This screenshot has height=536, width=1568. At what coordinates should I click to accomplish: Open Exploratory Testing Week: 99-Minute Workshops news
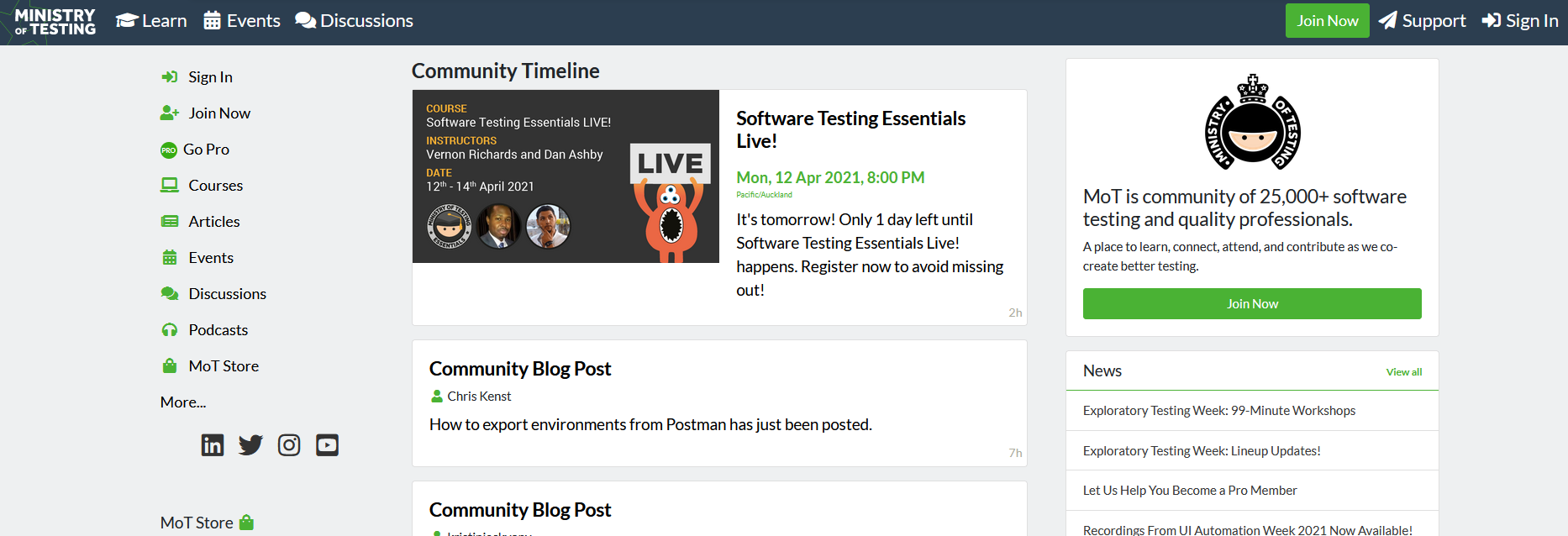1218,411
